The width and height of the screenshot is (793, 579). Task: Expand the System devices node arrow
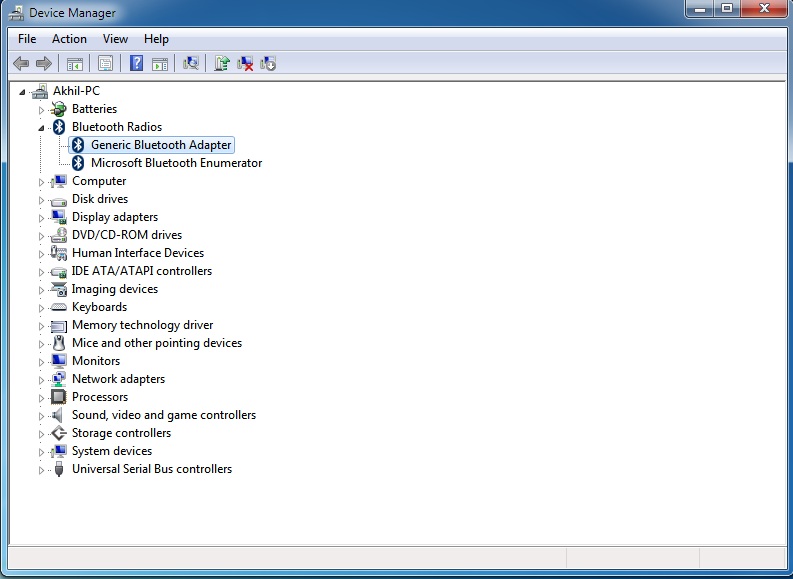coord(41,452)
